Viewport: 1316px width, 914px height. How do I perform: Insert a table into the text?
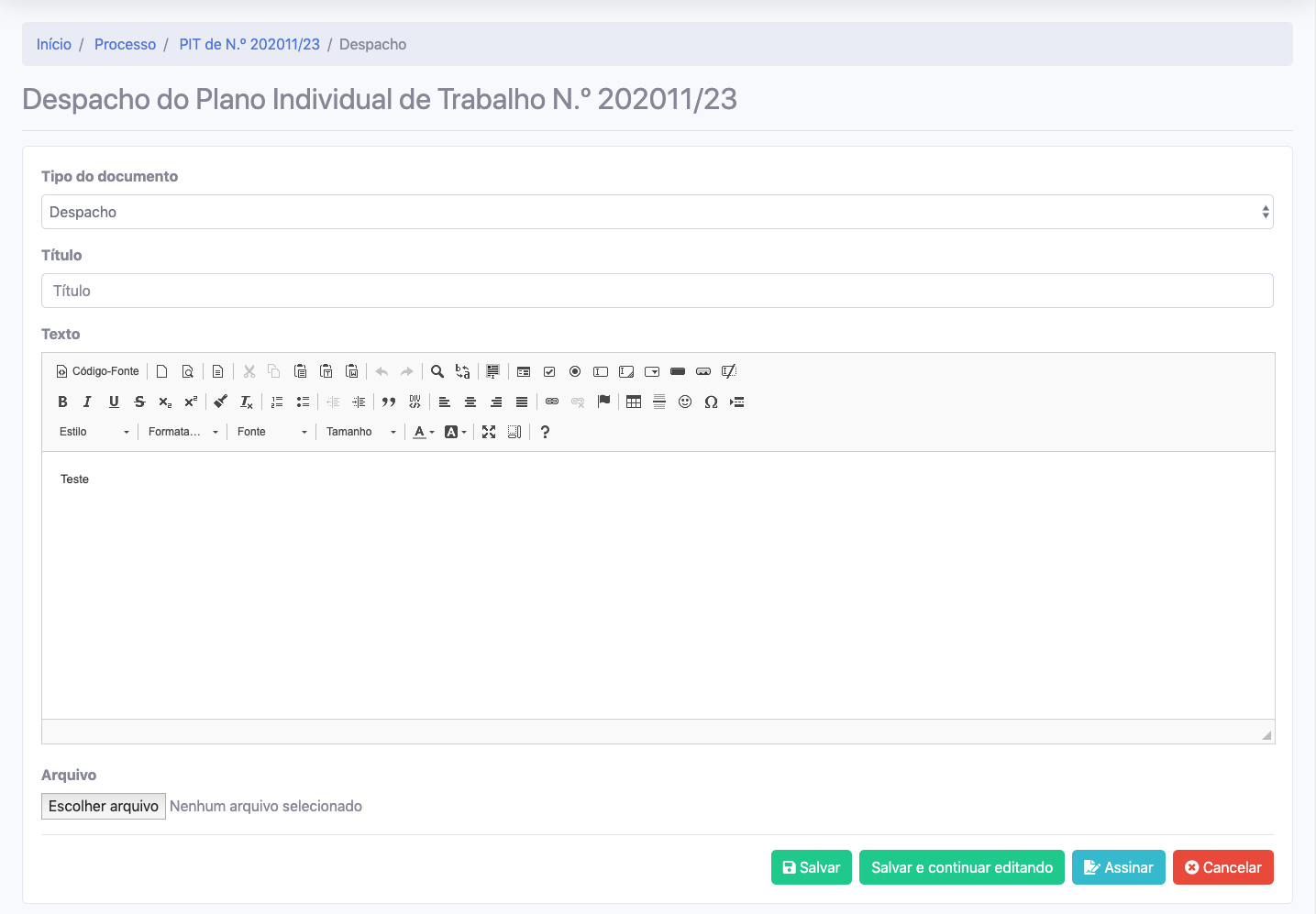634,402
